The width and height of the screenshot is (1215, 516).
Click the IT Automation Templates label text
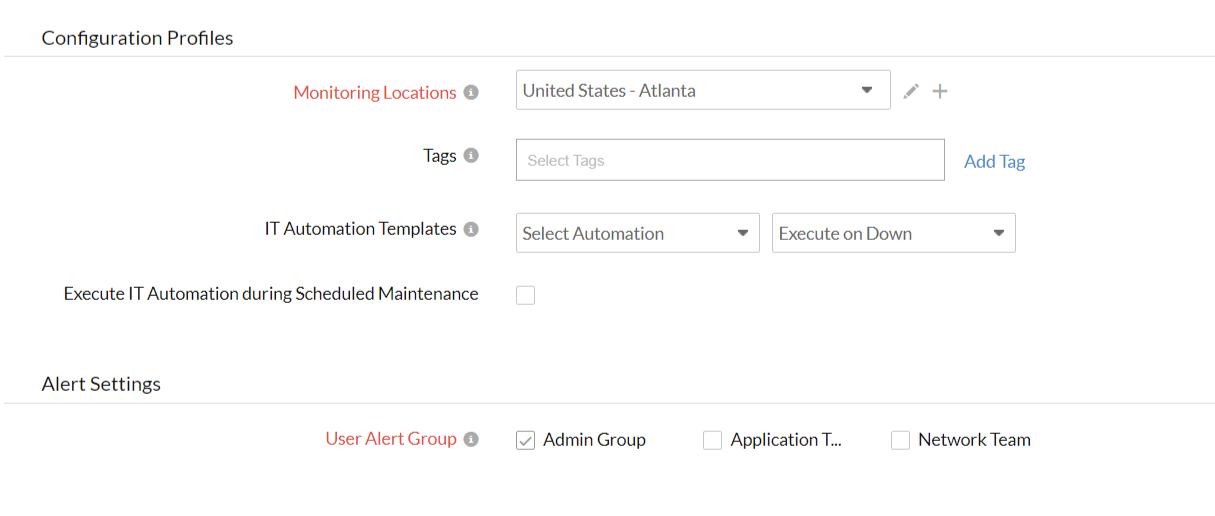click(360, 229)
